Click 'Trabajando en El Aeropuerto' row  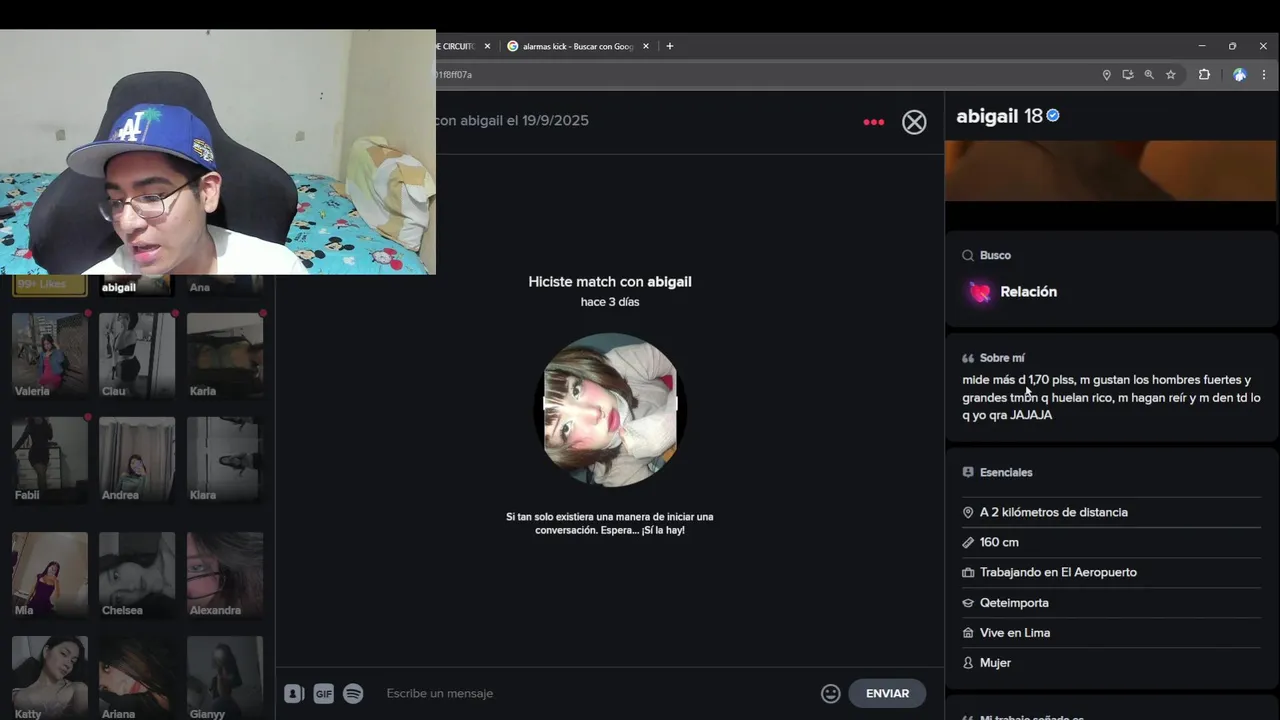click(1111, 572)
